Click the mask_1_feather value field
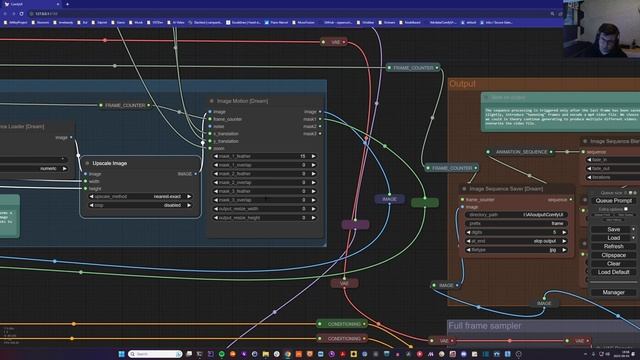Viewport: 640px width, 360px height. [x=264, y=156]
